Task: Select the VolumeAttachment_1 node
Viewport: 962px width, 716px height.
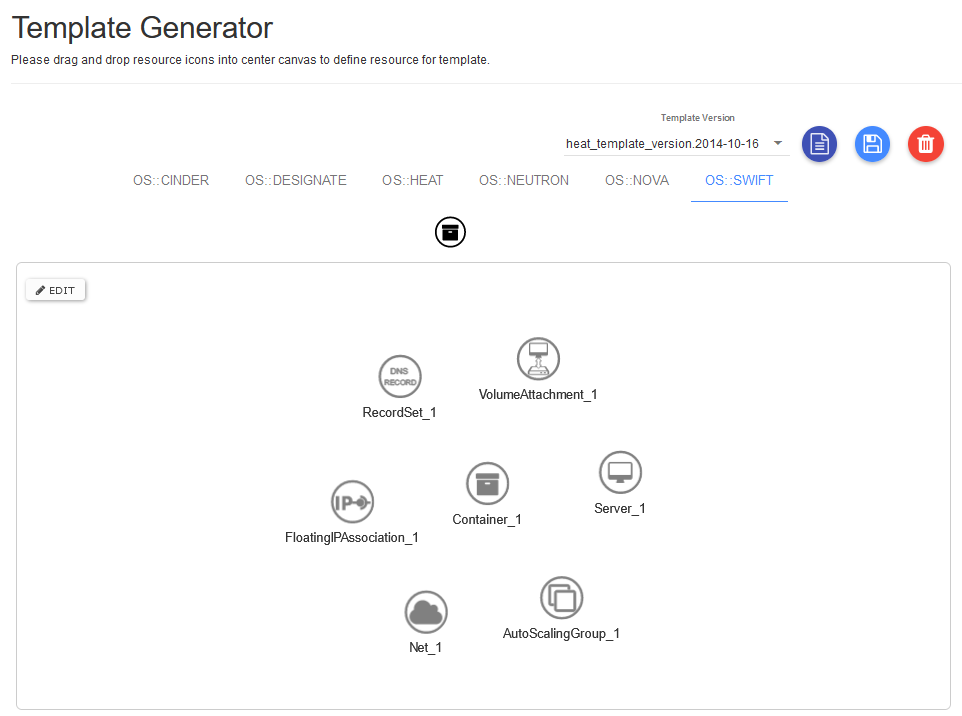Action: [x=538, y=358]
